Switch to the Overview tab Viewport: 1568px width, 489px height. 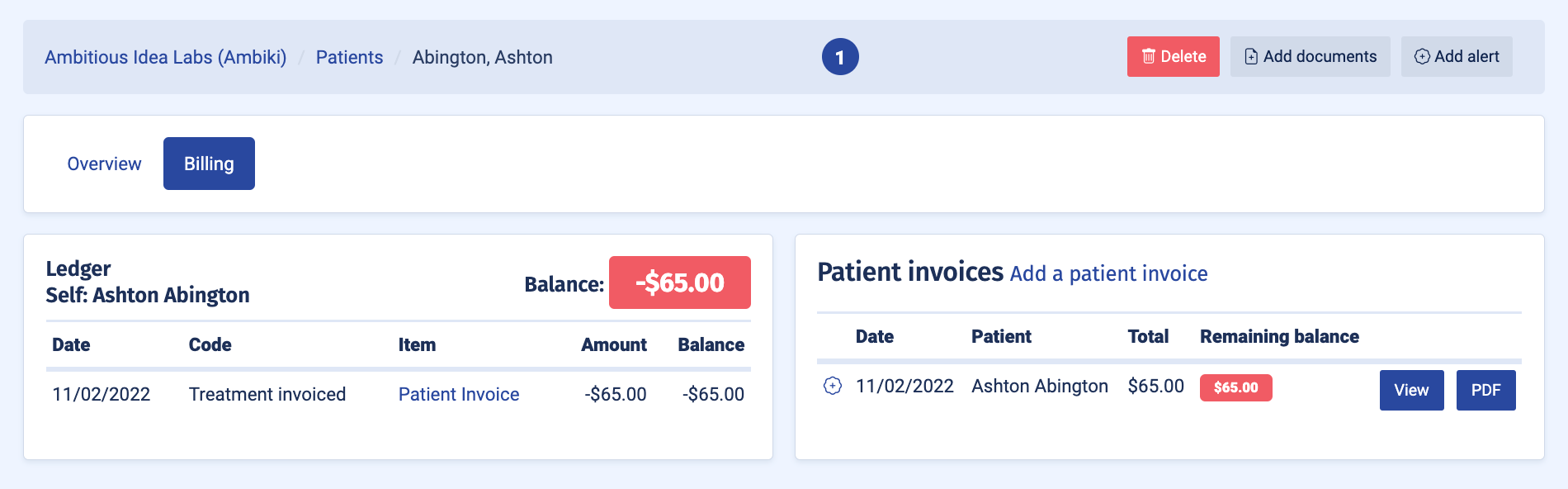pyautogui.click(x=104, y=164)
